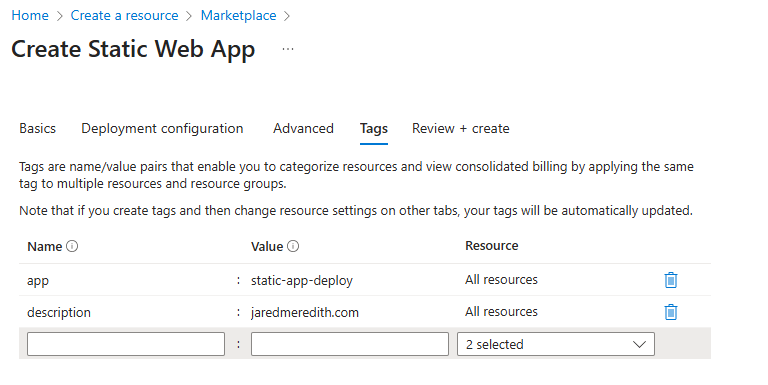Viewport: 768px width, 385px height.
Task: Select the Tags tab
Action: click(374, 129)
